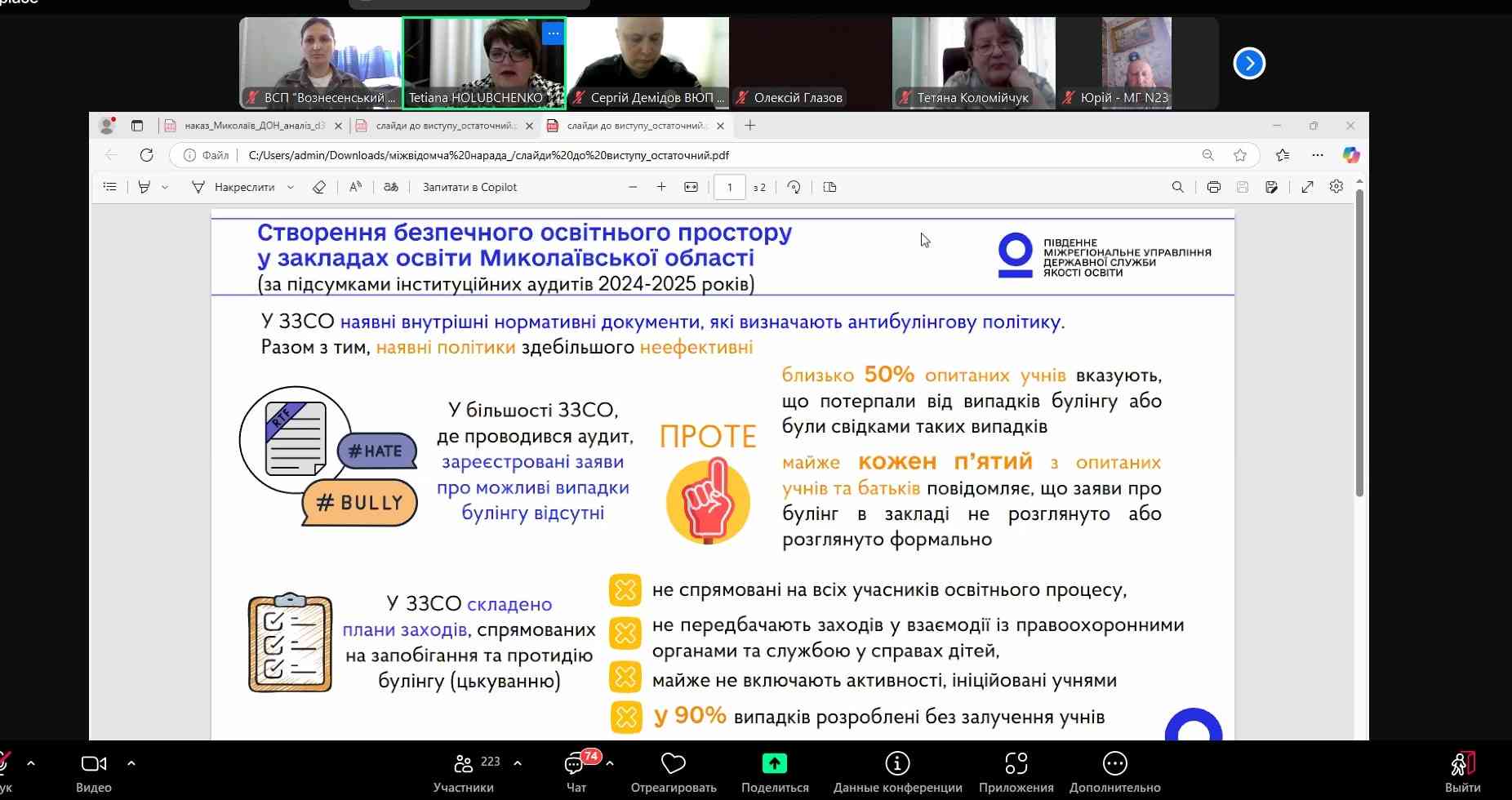1512x800 pixels.
Task: Click the eraser tool in PDF toolbar
Action: click(319, 187)
